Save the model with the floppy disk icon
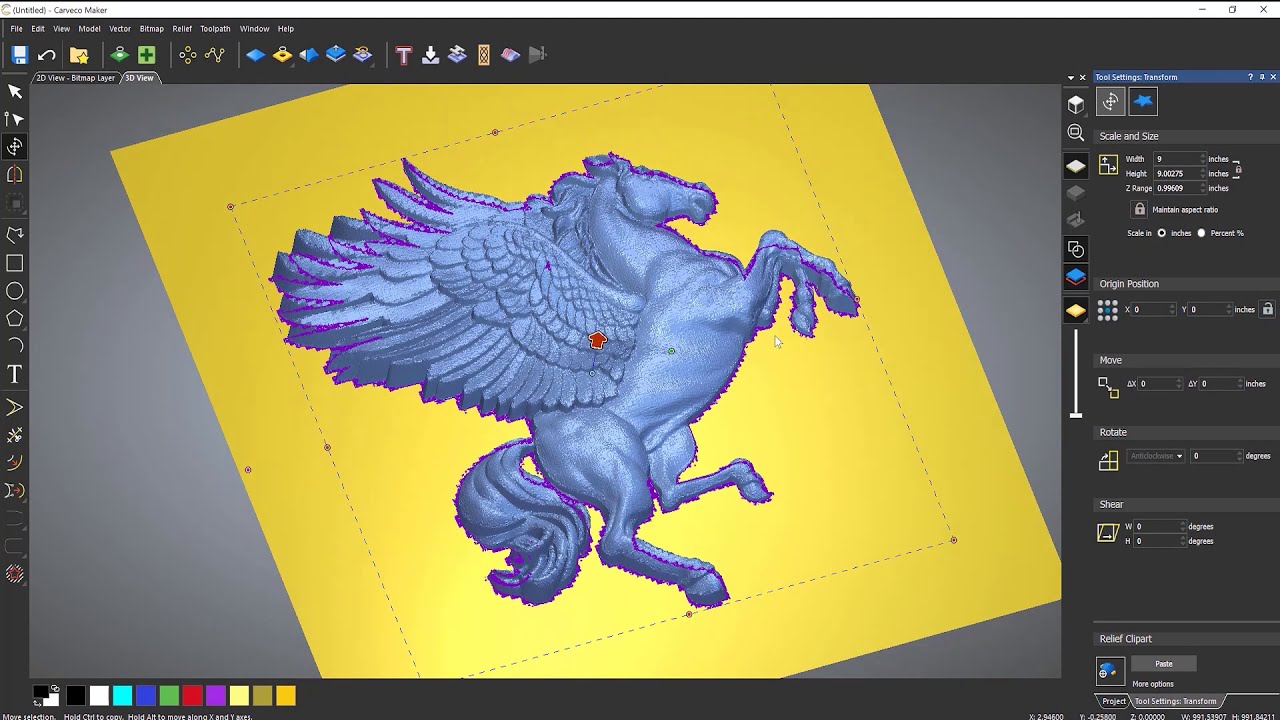Image resolution: width=1280 pixels, height=720 pixels. click(x=19, y=55)
